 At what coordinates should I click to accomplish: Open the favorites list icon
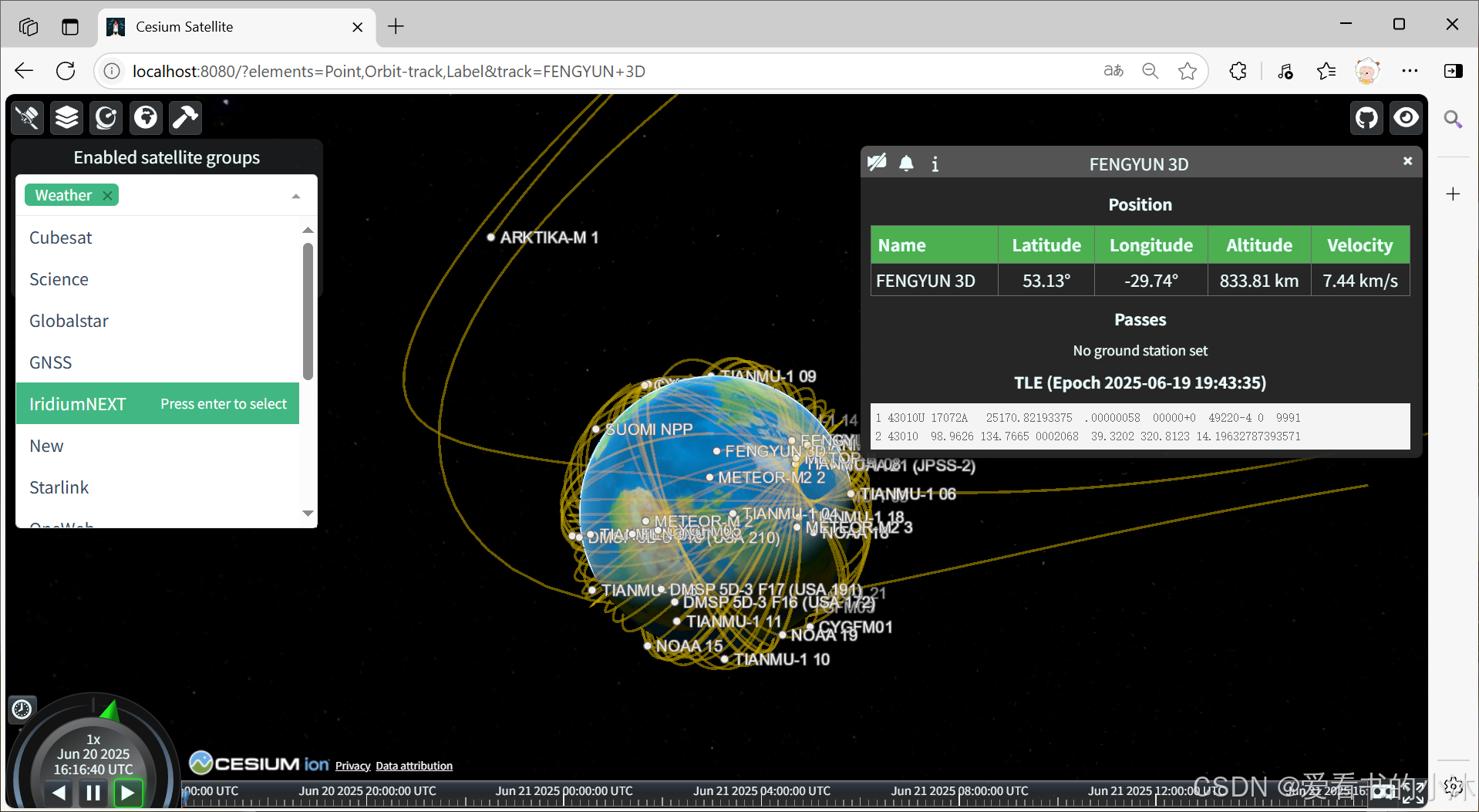(x=1326, y=71)
